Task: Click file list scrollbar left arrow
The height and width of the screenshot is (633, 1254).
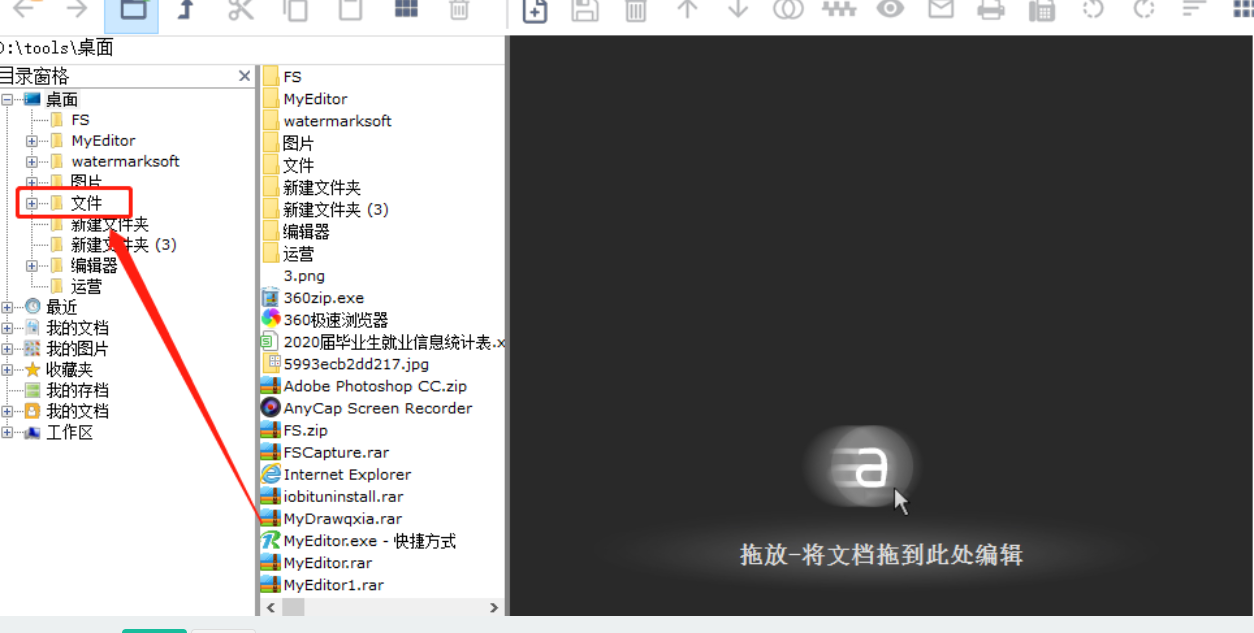Action: tap(271, 607)
